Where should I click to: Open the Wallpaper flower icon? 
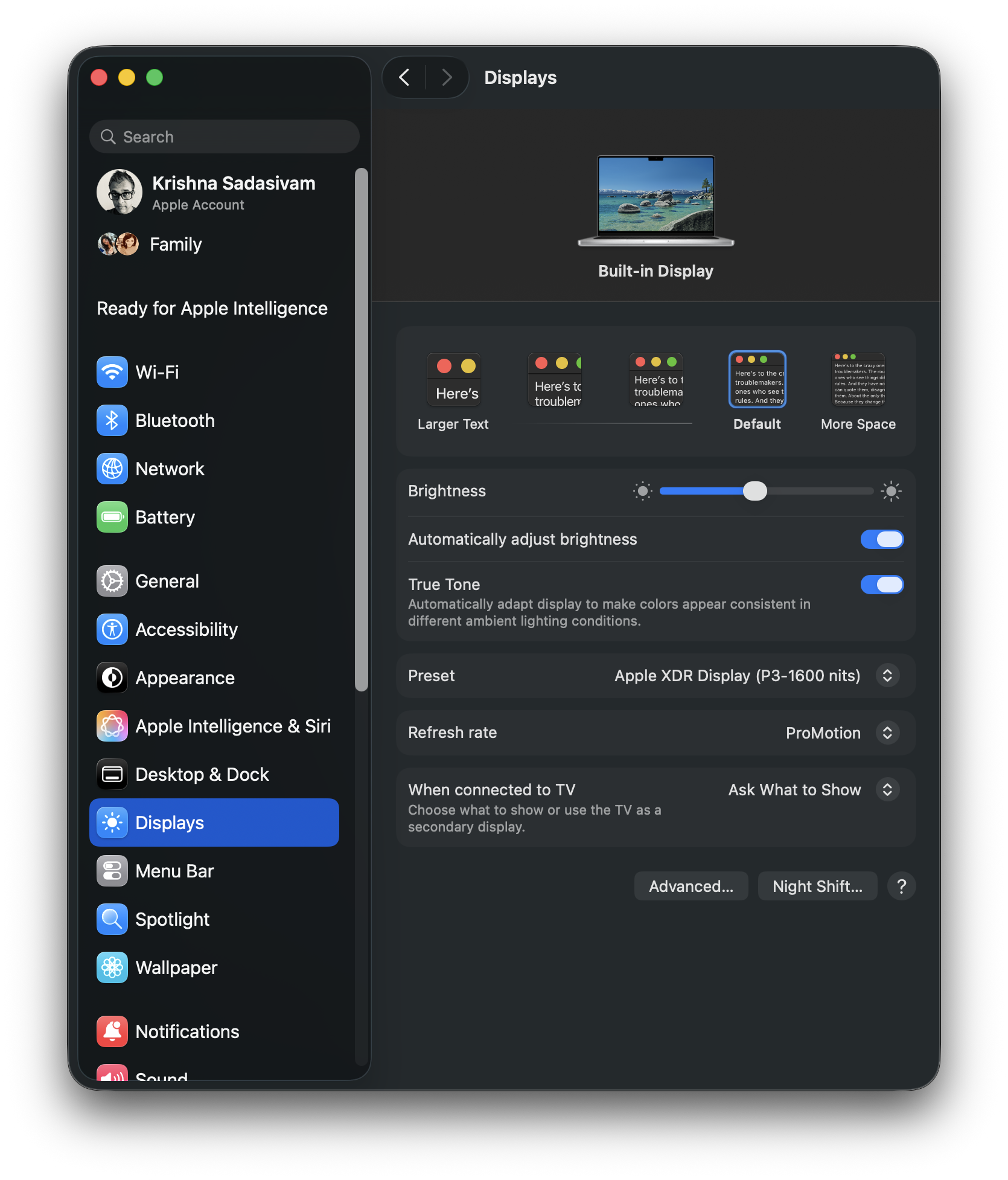(x=112, y=967)
